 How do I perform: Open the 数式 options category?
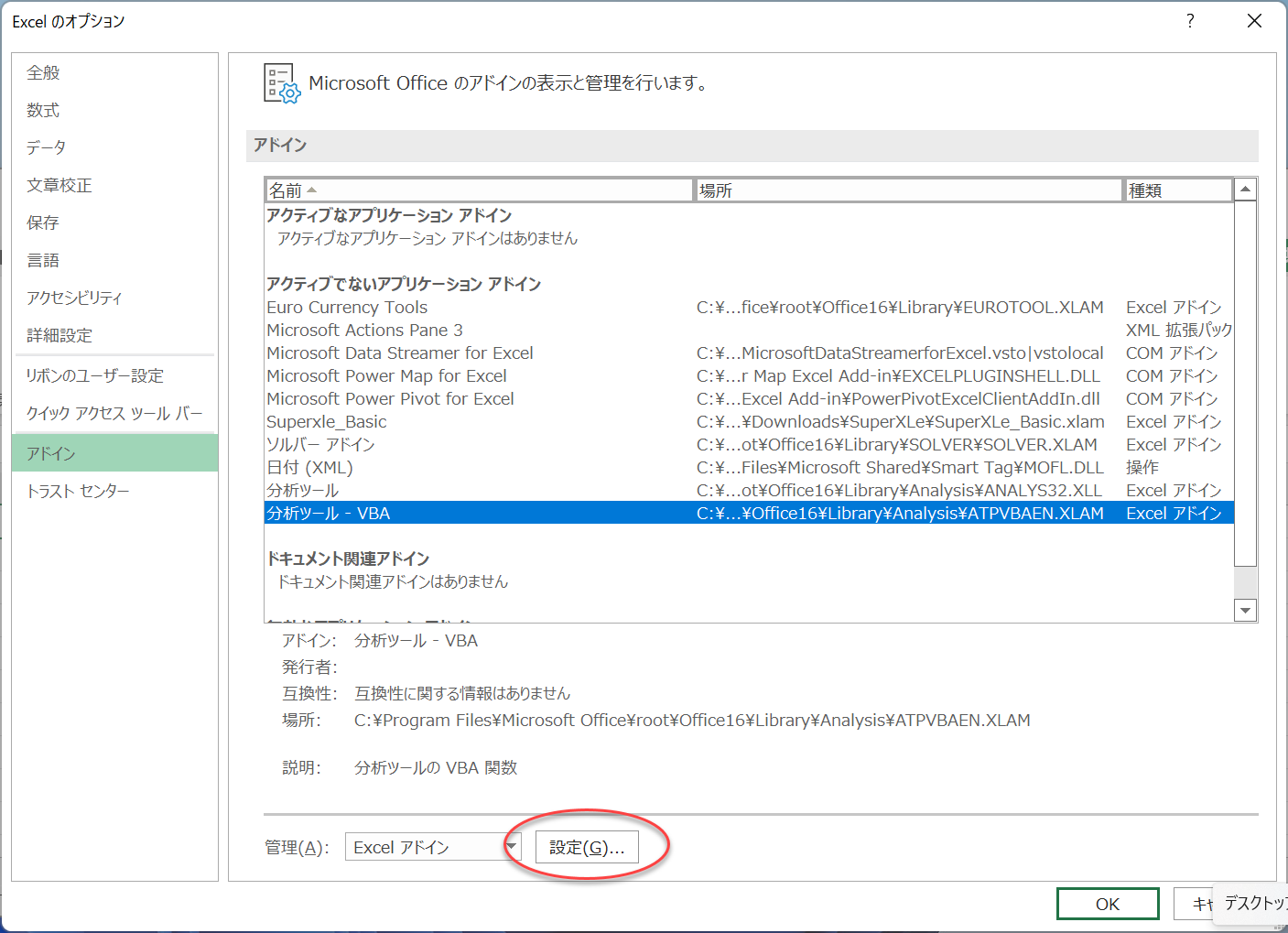114,110
